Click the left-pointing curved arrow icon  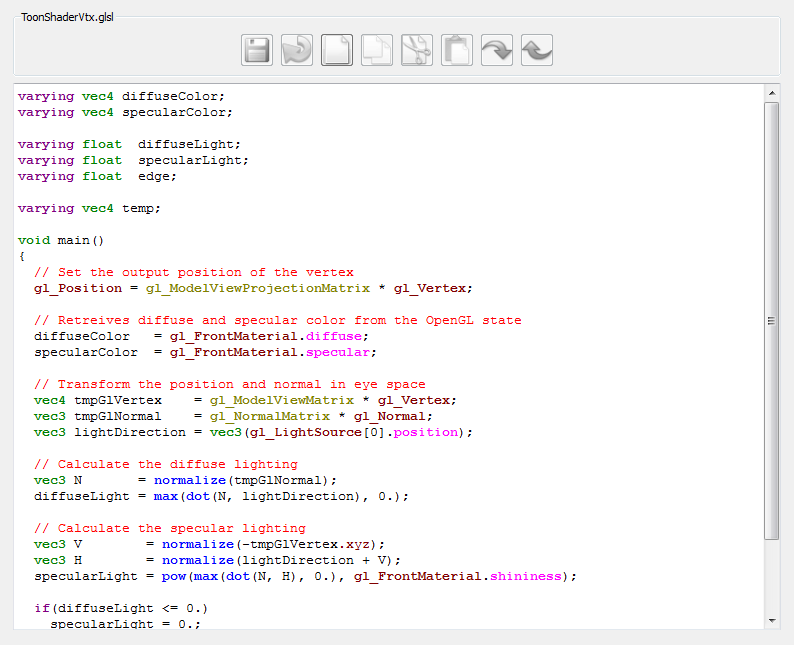[x=537, y=50]
